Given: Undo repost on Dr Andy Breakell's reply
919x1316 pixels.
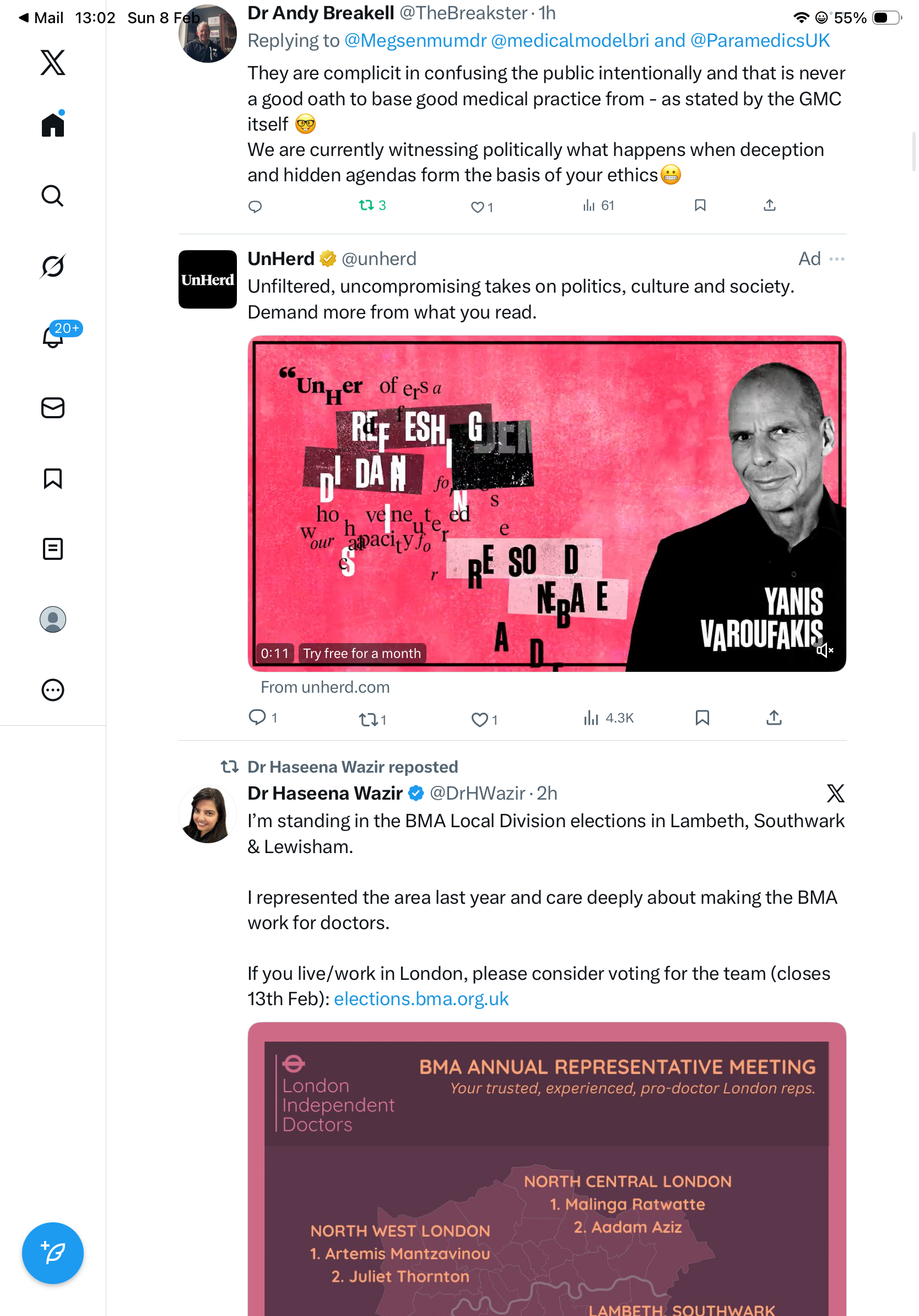Looking at the screenshot, I should [x=372, y=205].
